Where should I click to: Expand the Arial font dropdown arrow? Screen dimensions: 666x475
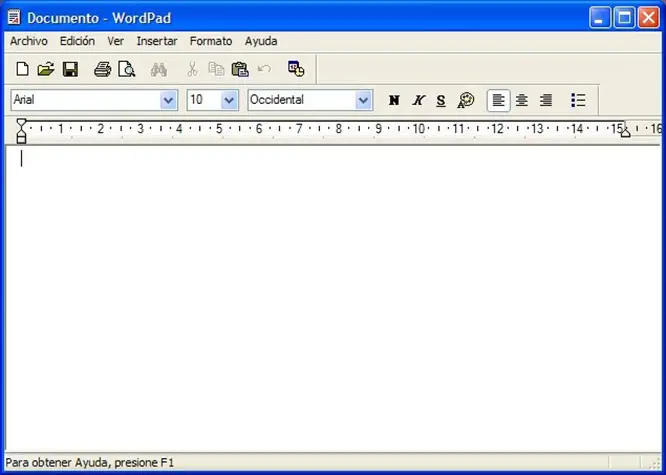[x=169, y=100]
